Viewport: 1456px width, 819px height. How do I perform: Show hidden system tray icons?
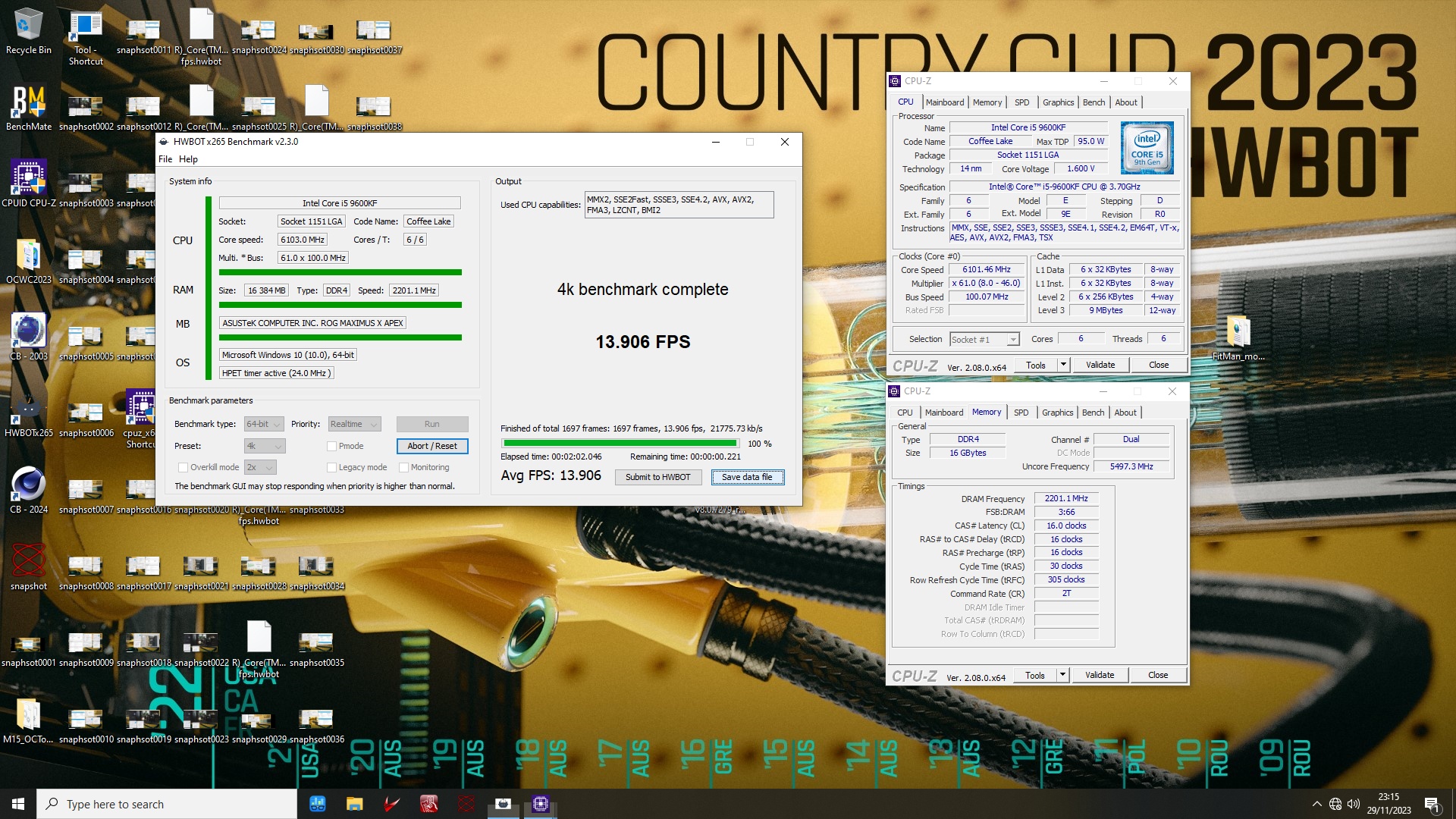[x=1317, y=804]
